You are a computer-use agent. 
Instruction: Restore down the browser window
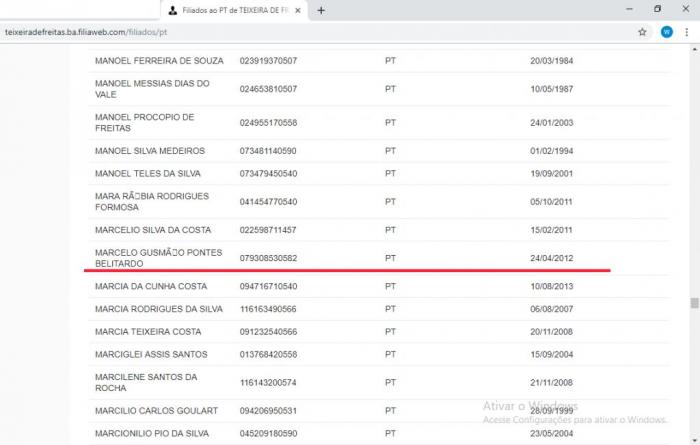coord(657,9)
